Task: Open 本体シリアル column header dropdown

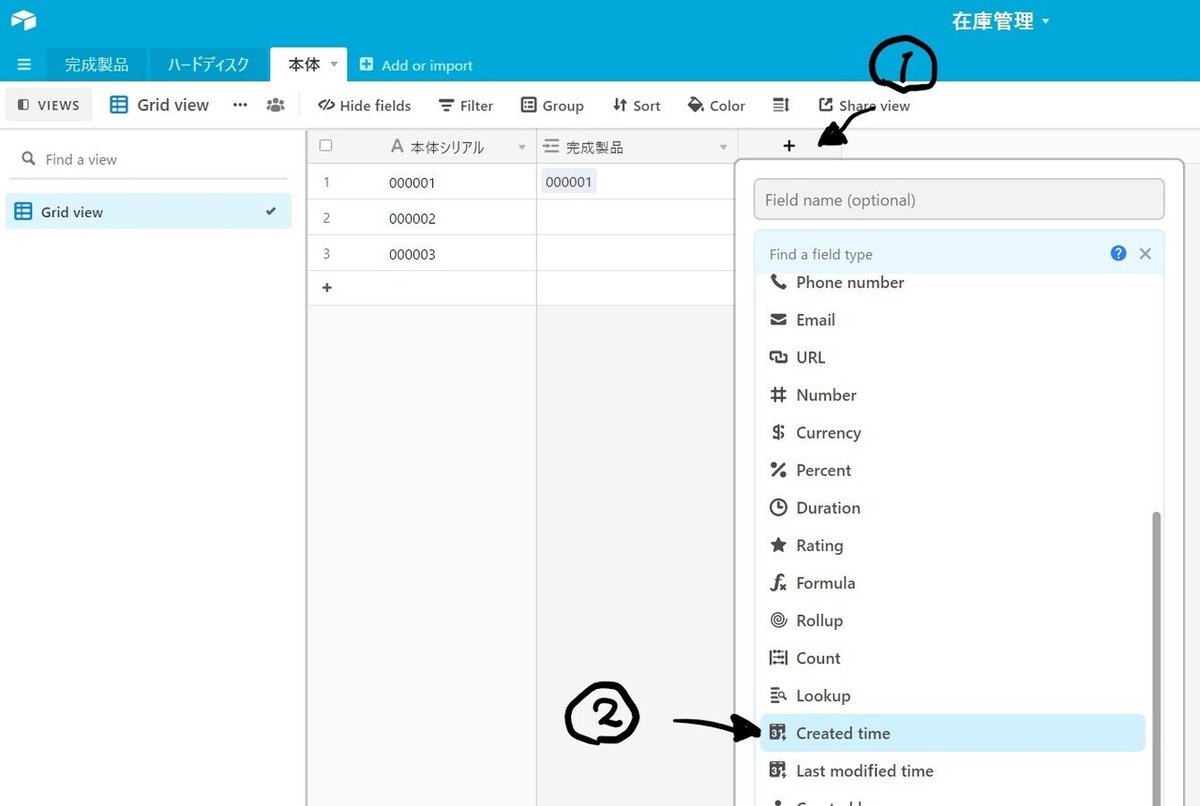Action: pos(522,148)
